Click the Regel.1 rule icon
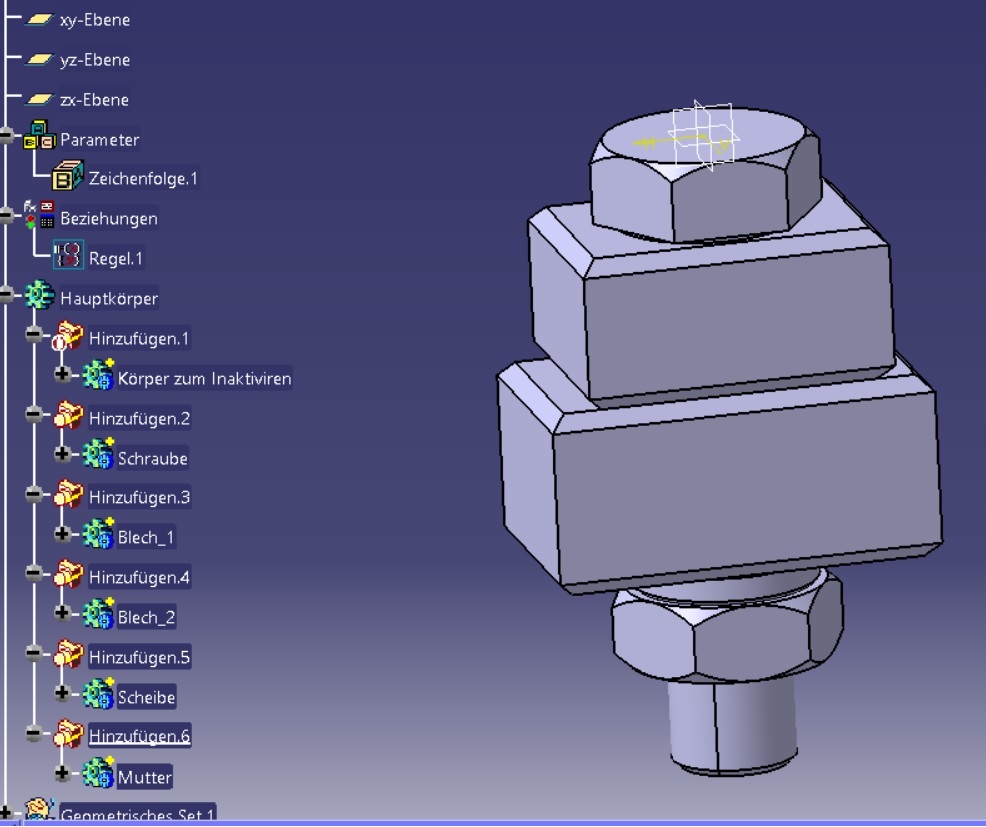The width and height of the screenshot is (986, 827). click(68, 255)
